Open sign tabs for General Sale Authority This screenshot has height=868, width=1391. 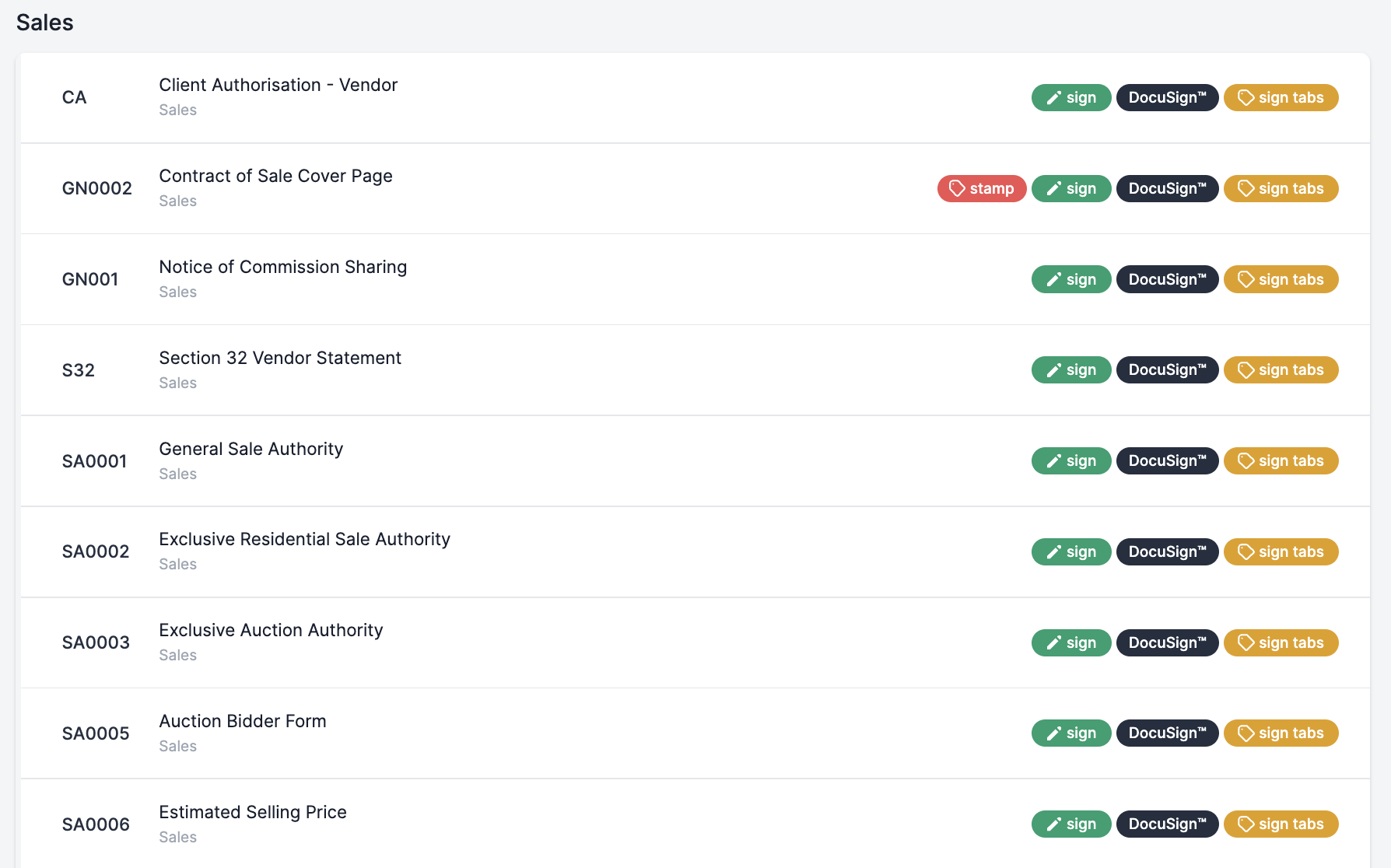(1281, 460)
